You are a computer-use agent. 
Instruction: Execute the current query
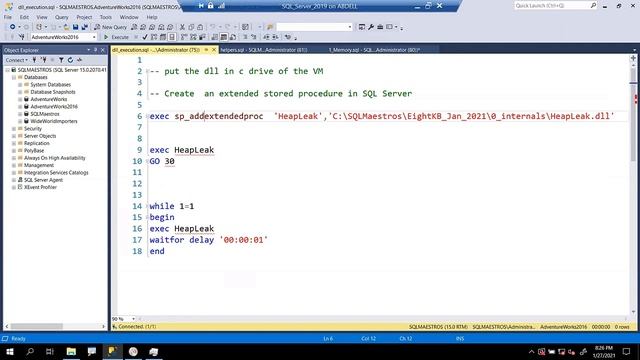[116, 37]
